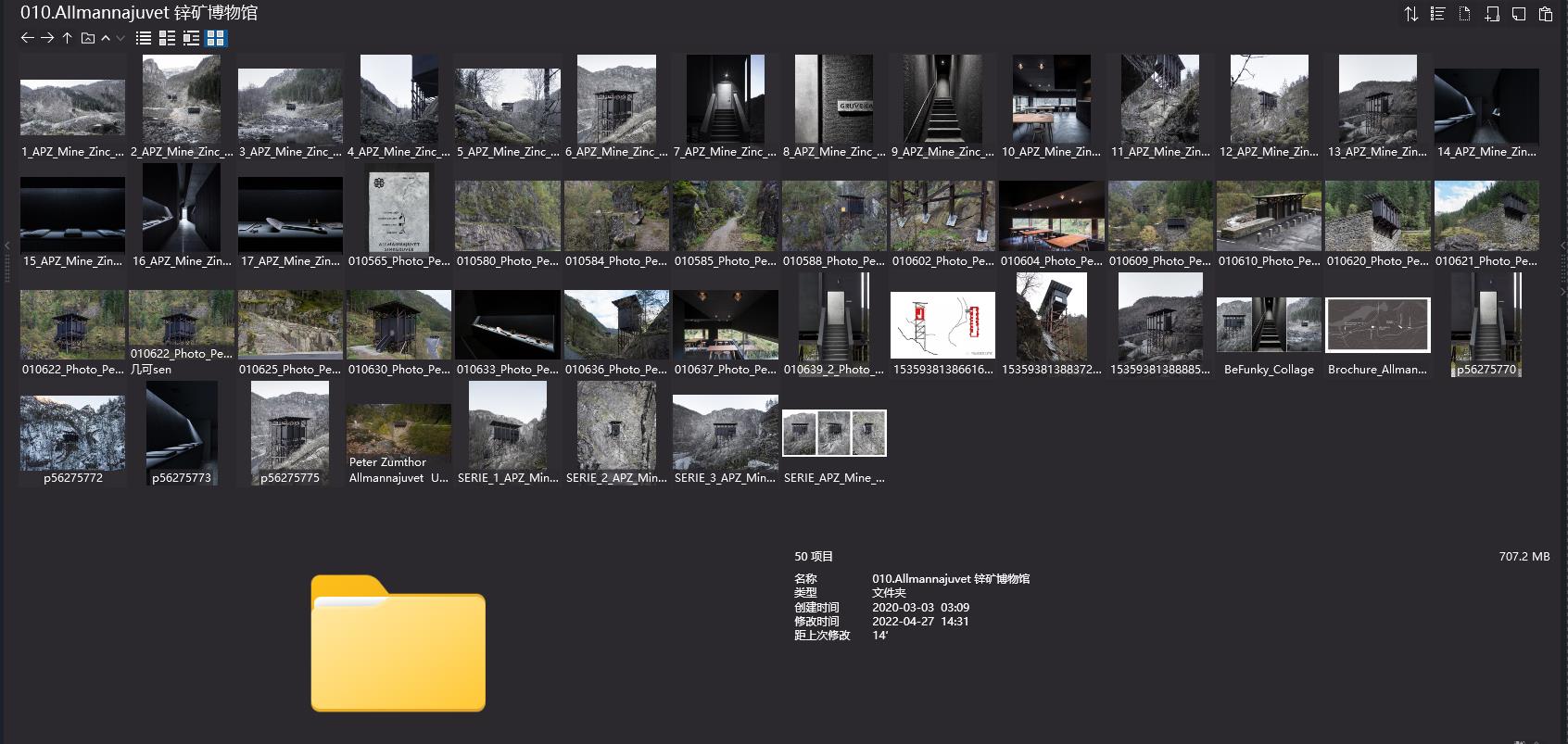Select dark interior 14_APZ_Mine_Zin
The width and height of the screenshot is (1568, 744).
[x=1486, y=107]
